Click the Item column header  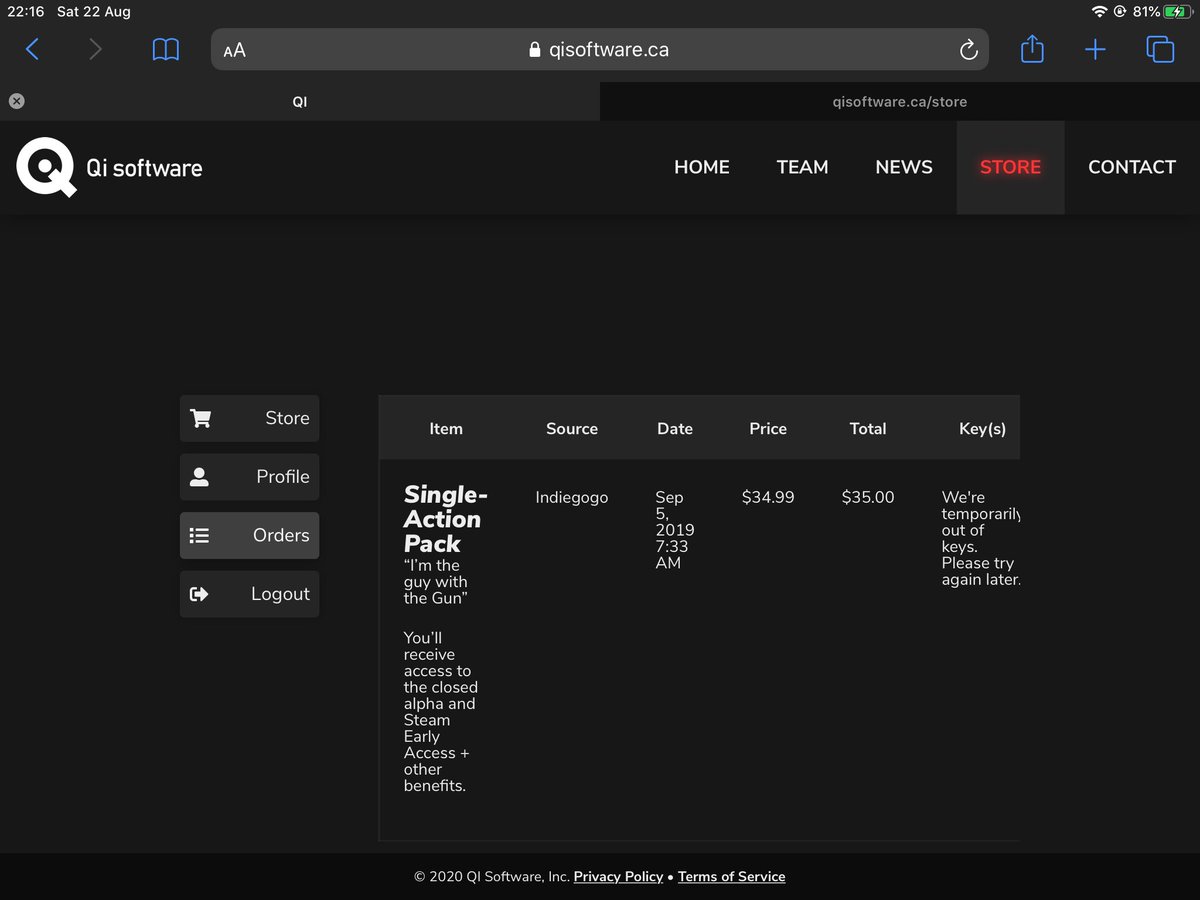pyautogui.click(x=446, y=428)
